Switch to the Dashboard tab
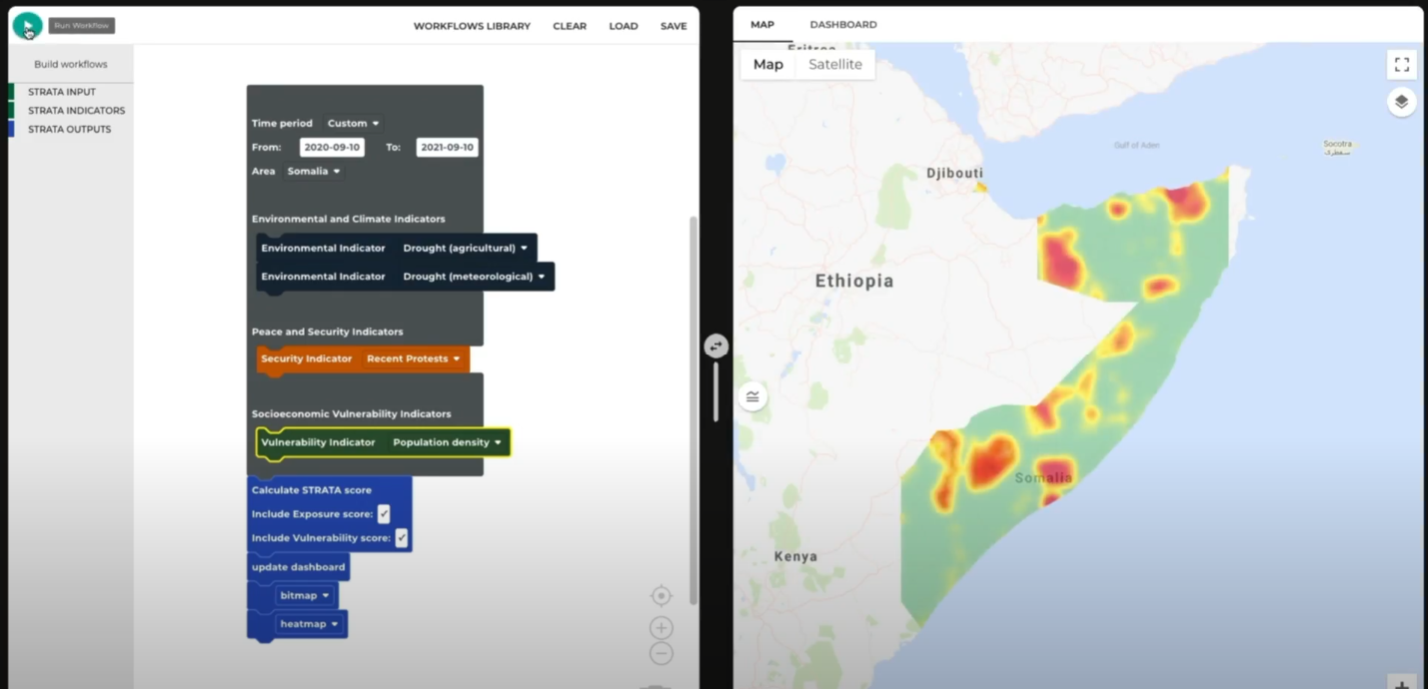This screenshot has width=1428, height=689. pyautogui.click(x=843, y=24)
